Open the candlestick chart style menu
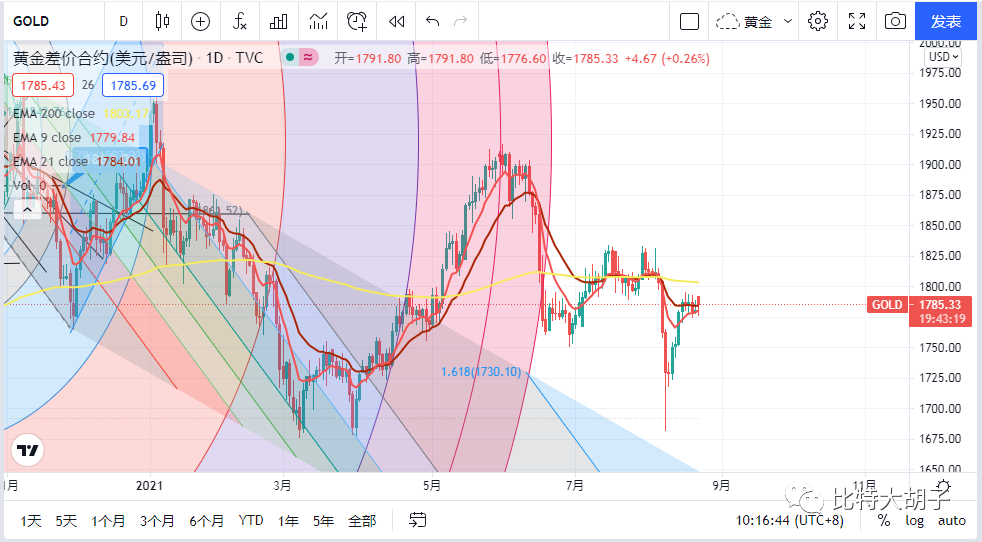Screen dimensions: 982x542 [162, 21]
